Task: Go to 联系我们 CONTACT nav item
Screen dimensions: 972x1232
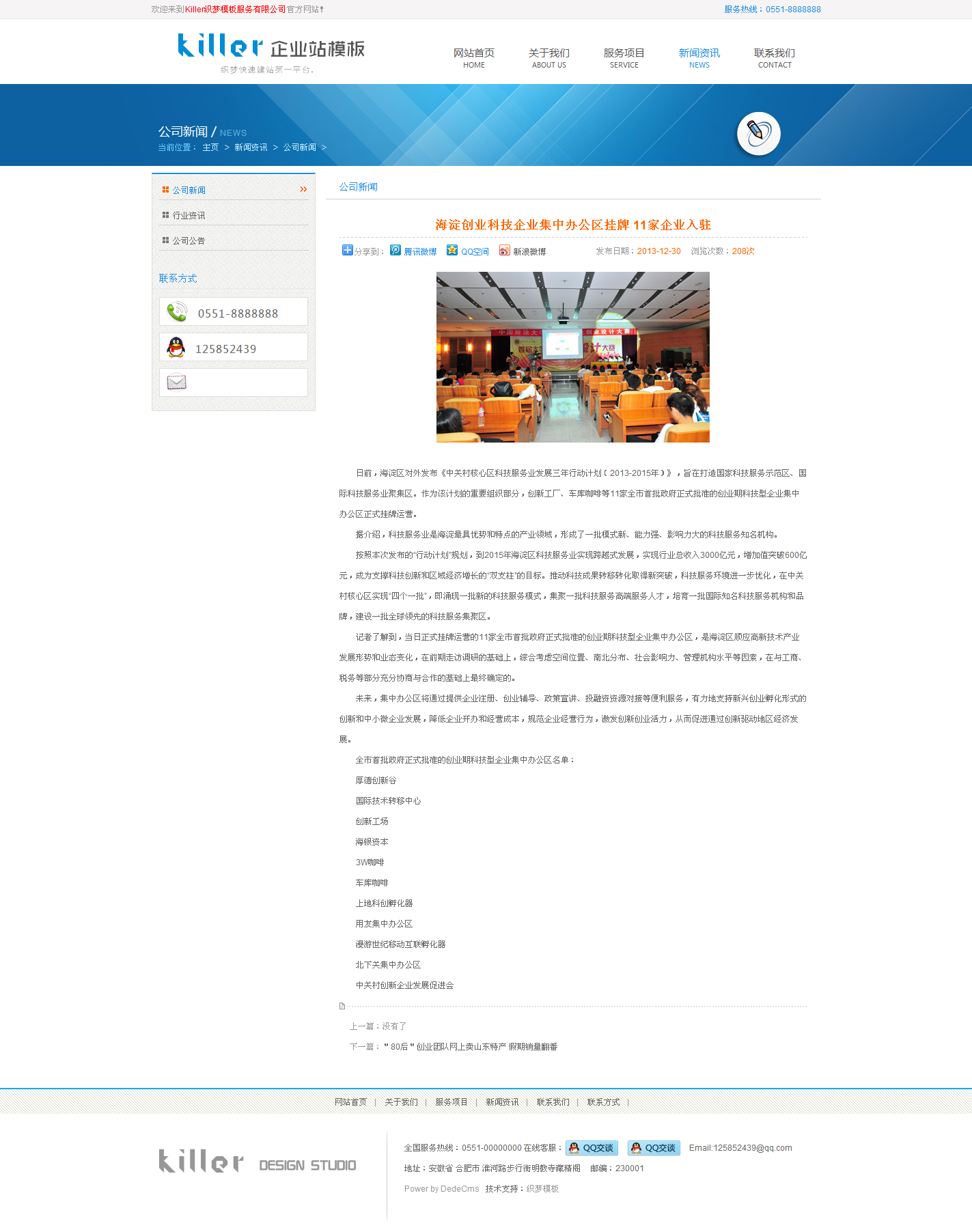Action: (774, 57)
